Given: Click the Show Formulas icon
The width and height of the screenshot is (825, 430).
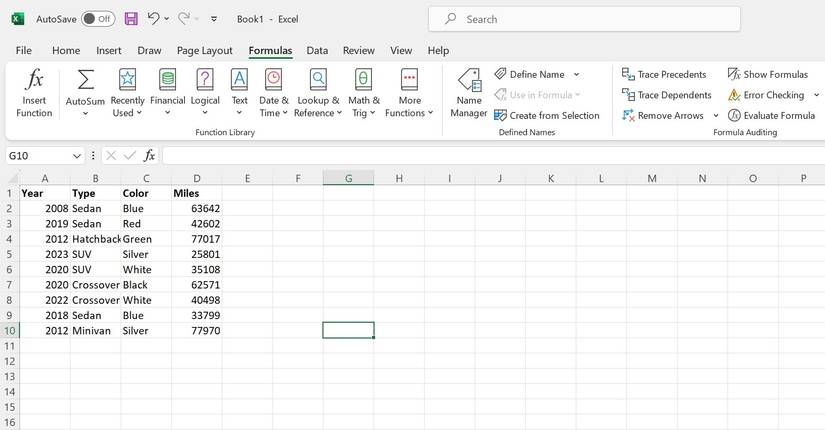Looking at the screenshot, I should (734, 74).
